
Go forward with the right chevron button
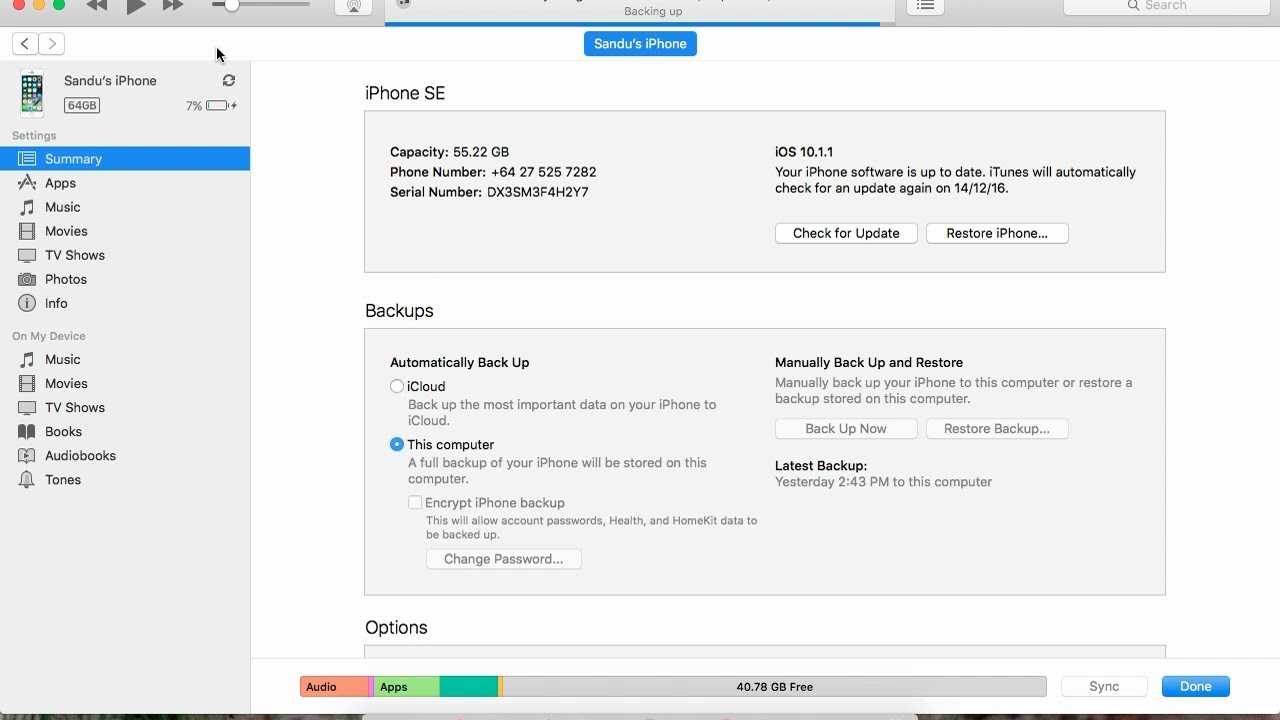point(52,43)
